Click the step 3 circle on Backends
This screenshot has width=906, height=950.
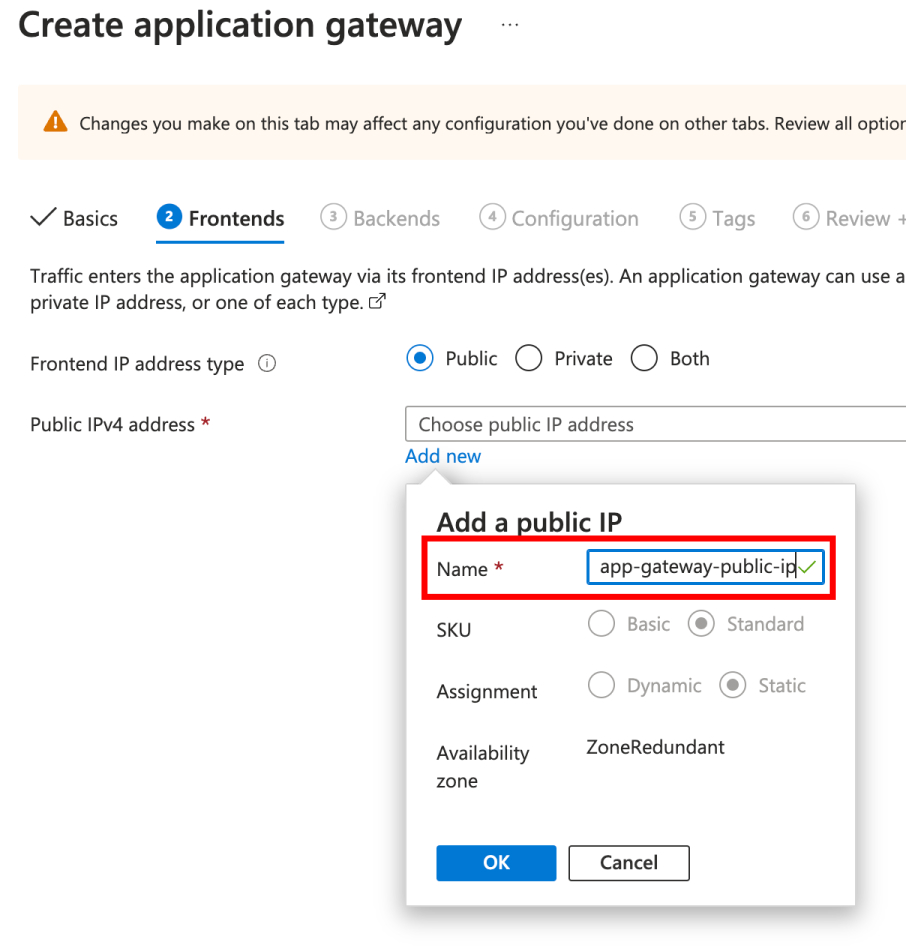tap(334, 217)
